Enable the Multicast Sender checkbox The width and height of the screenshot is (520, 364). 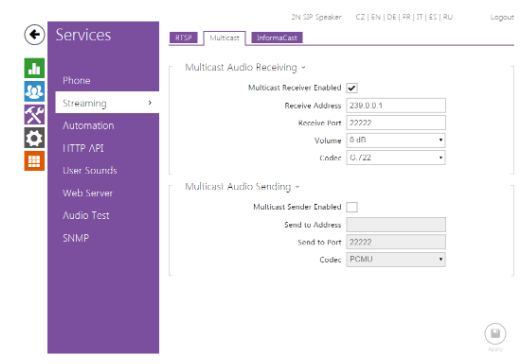pos(352,207)
